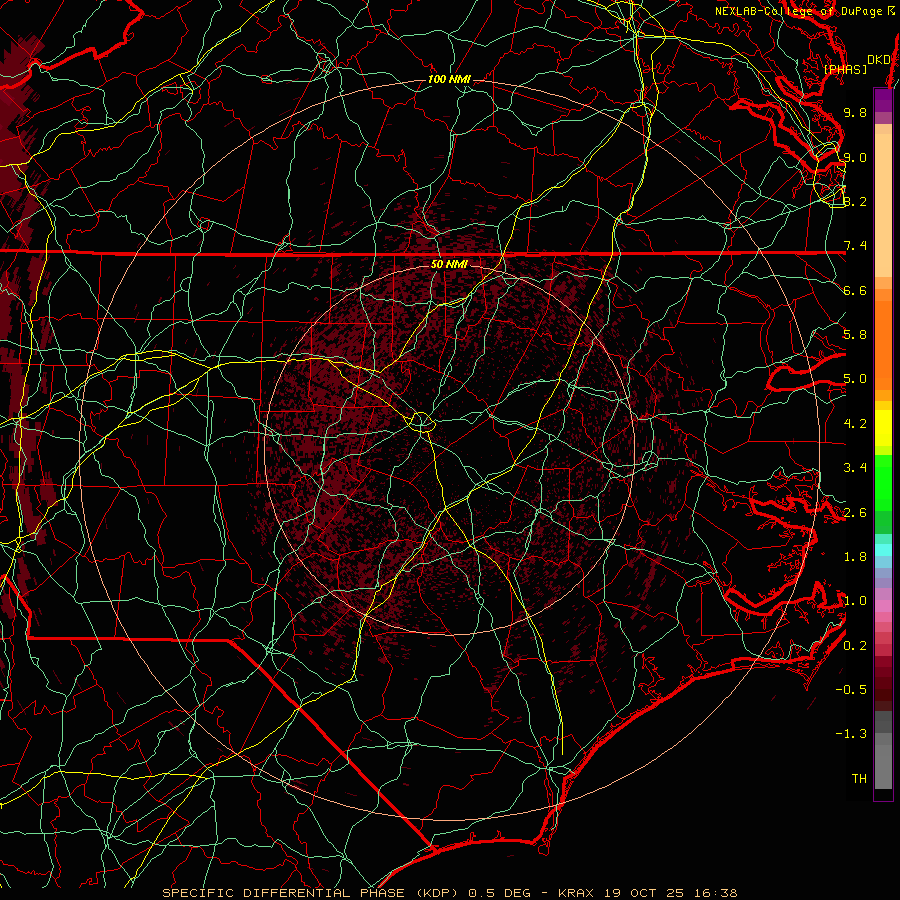Click the 5.0 scale value
The width and height of the screenshot is (900, 900).
pos(855,379)
